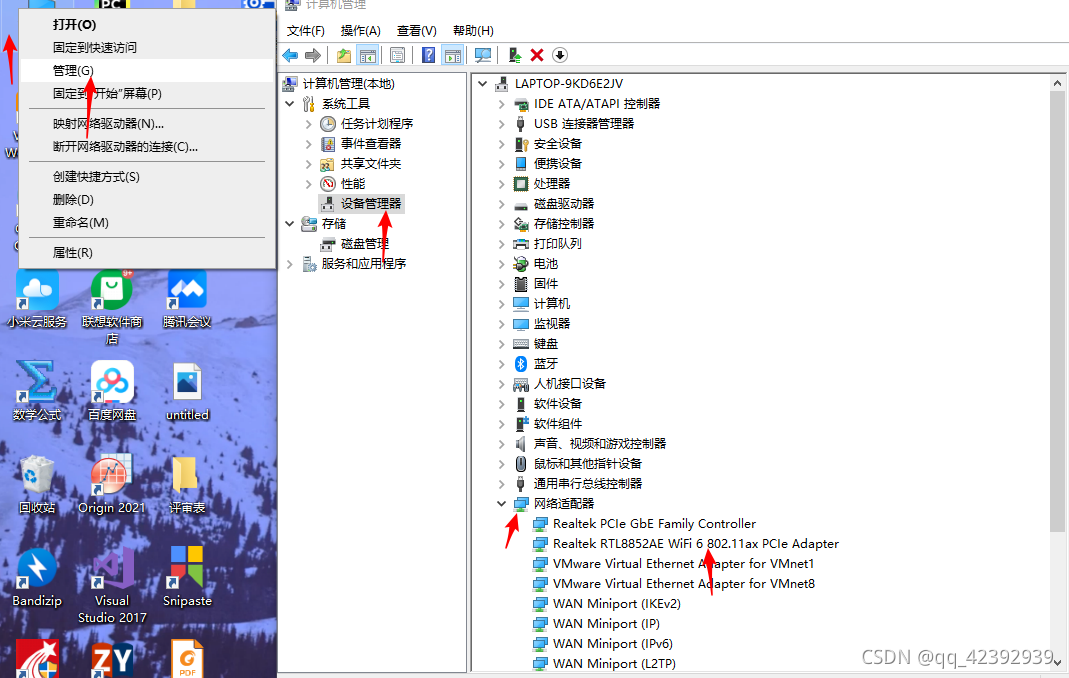This screenshot has height=678, width=1069.
Task: Open the 查看(V) menu
Action: click(x=417, y=31)
